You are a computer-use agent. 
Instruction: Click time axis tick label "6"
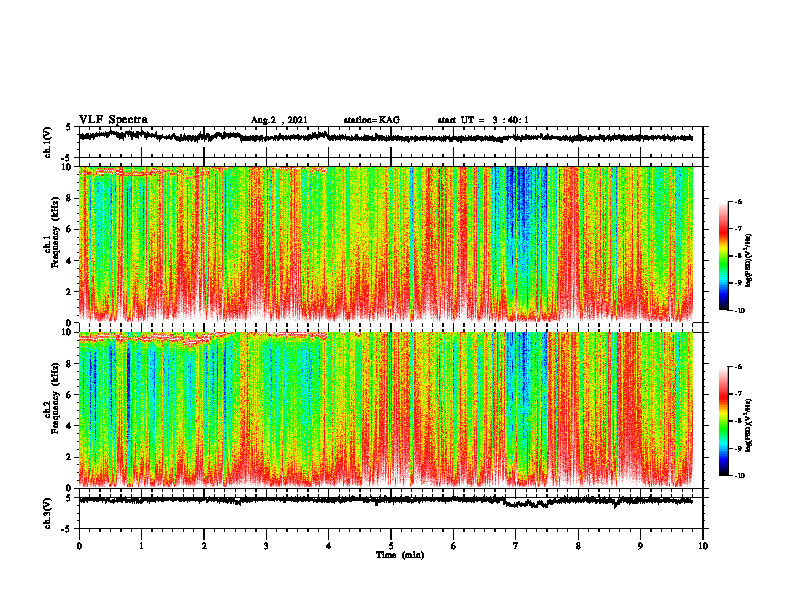(454, 546)
